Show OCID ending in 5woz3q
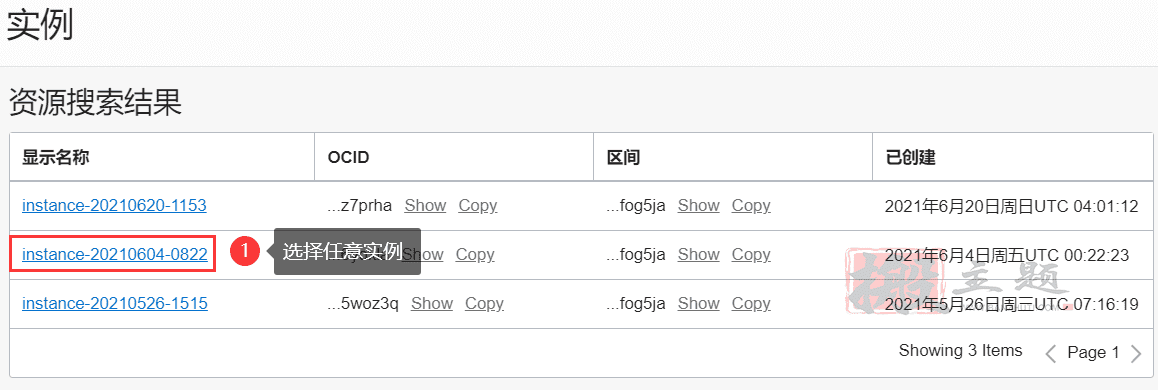1158x390 pixels. point(432,303)
